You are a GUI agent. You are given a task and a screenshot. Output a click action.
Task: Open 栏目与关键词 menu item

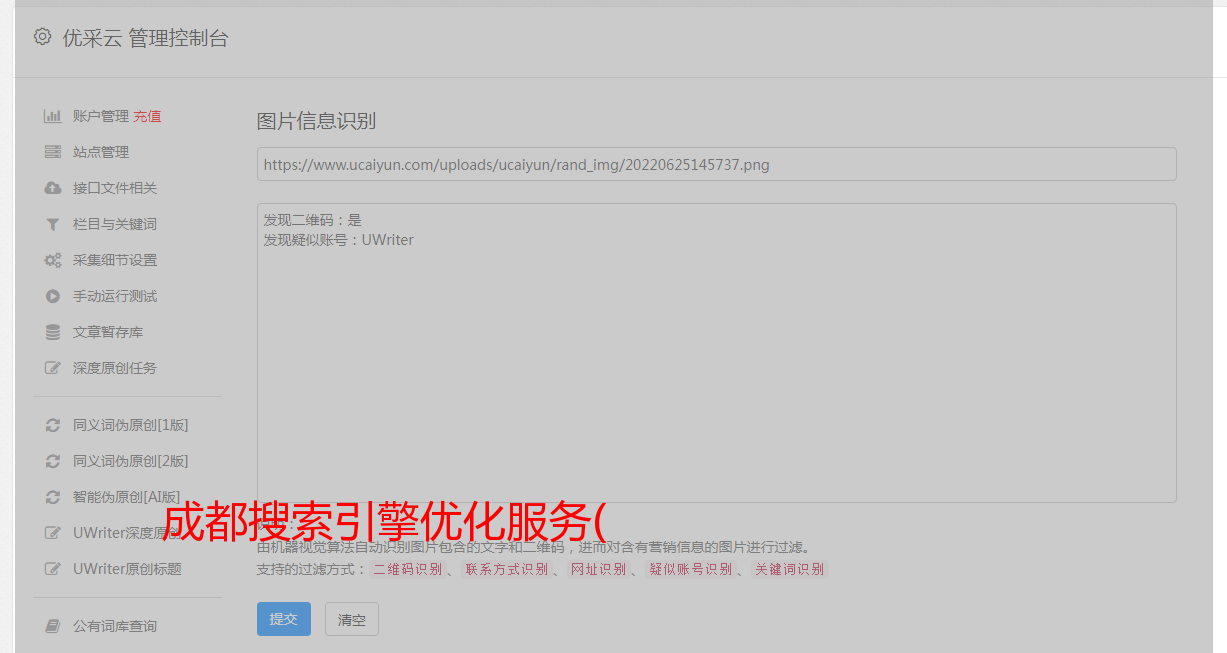(x=115, y=224)
